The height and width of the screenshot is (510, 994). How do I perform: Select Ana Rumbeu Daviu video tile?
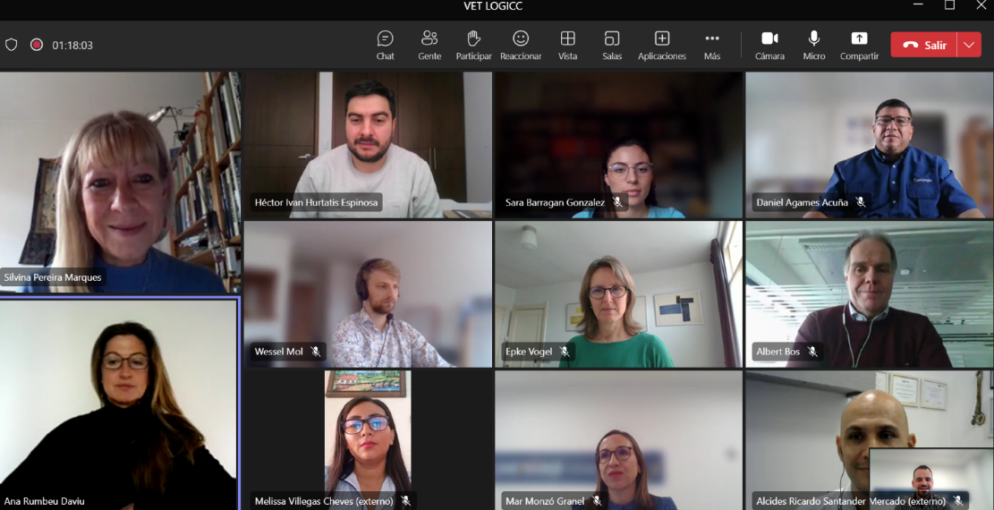coord(119,404)
